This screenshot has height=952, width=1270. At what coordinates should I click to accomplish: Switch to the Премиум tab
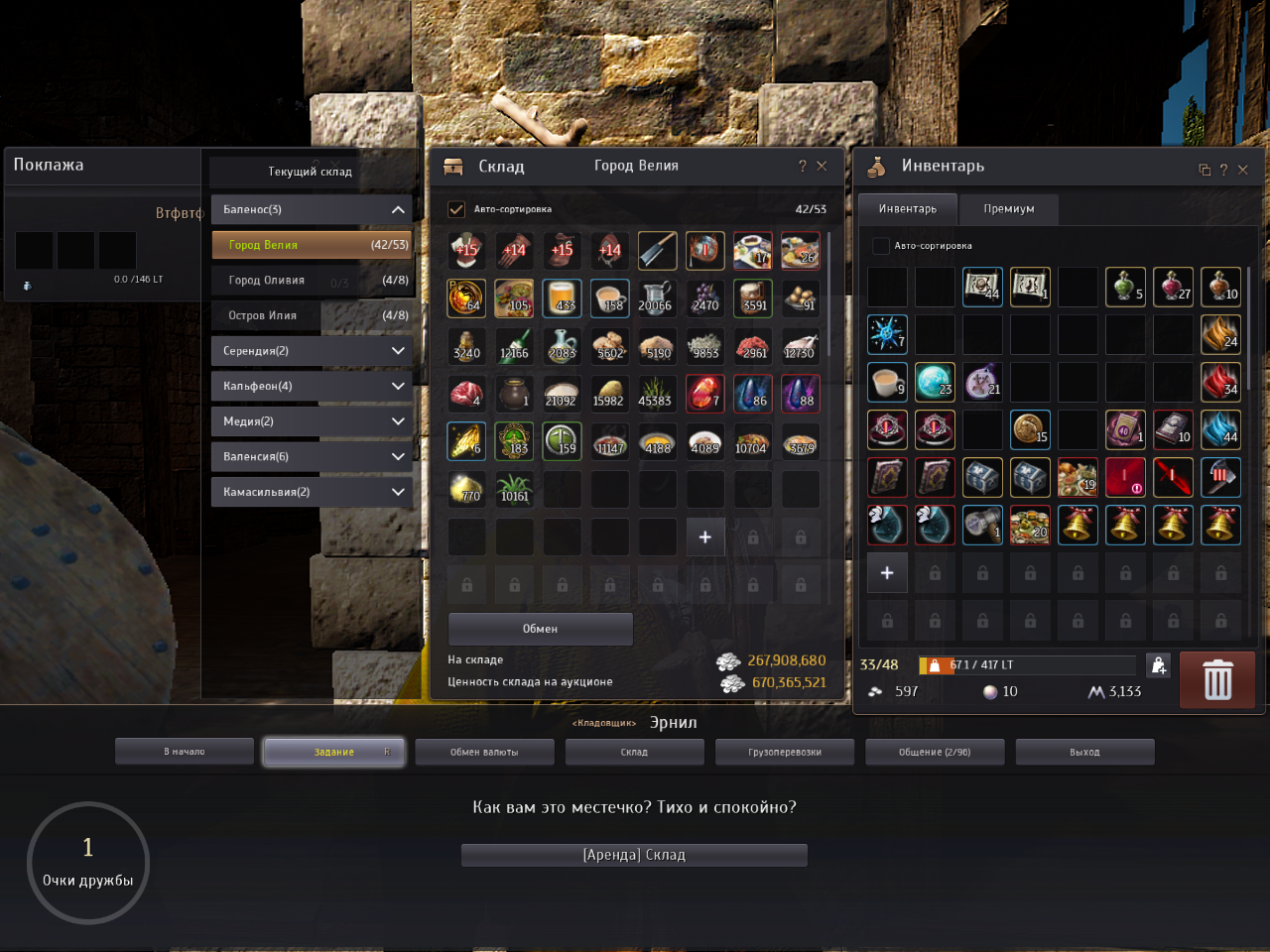[1009, 209]
